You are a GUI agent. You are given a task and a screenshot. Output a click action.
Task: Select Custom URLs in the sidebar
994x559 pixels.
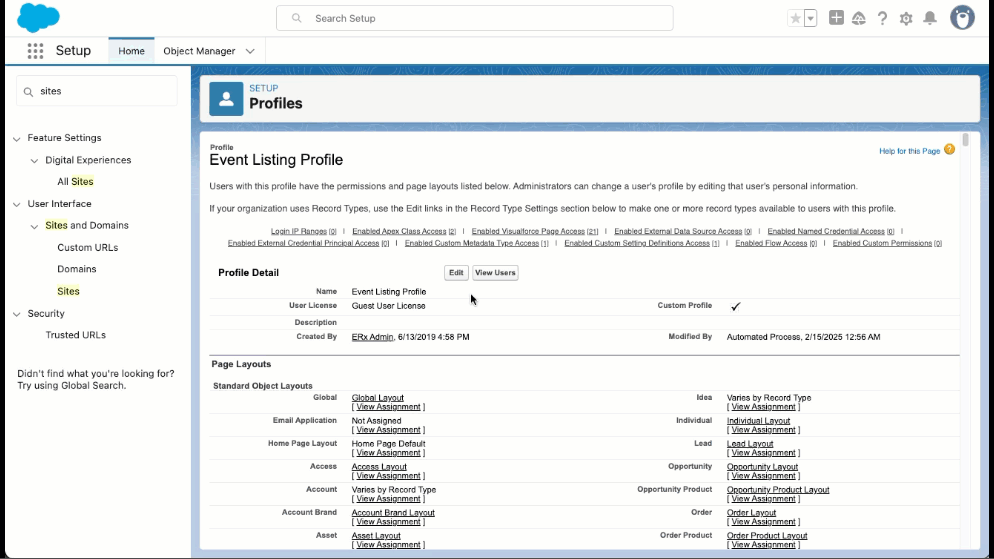point(88,247)
